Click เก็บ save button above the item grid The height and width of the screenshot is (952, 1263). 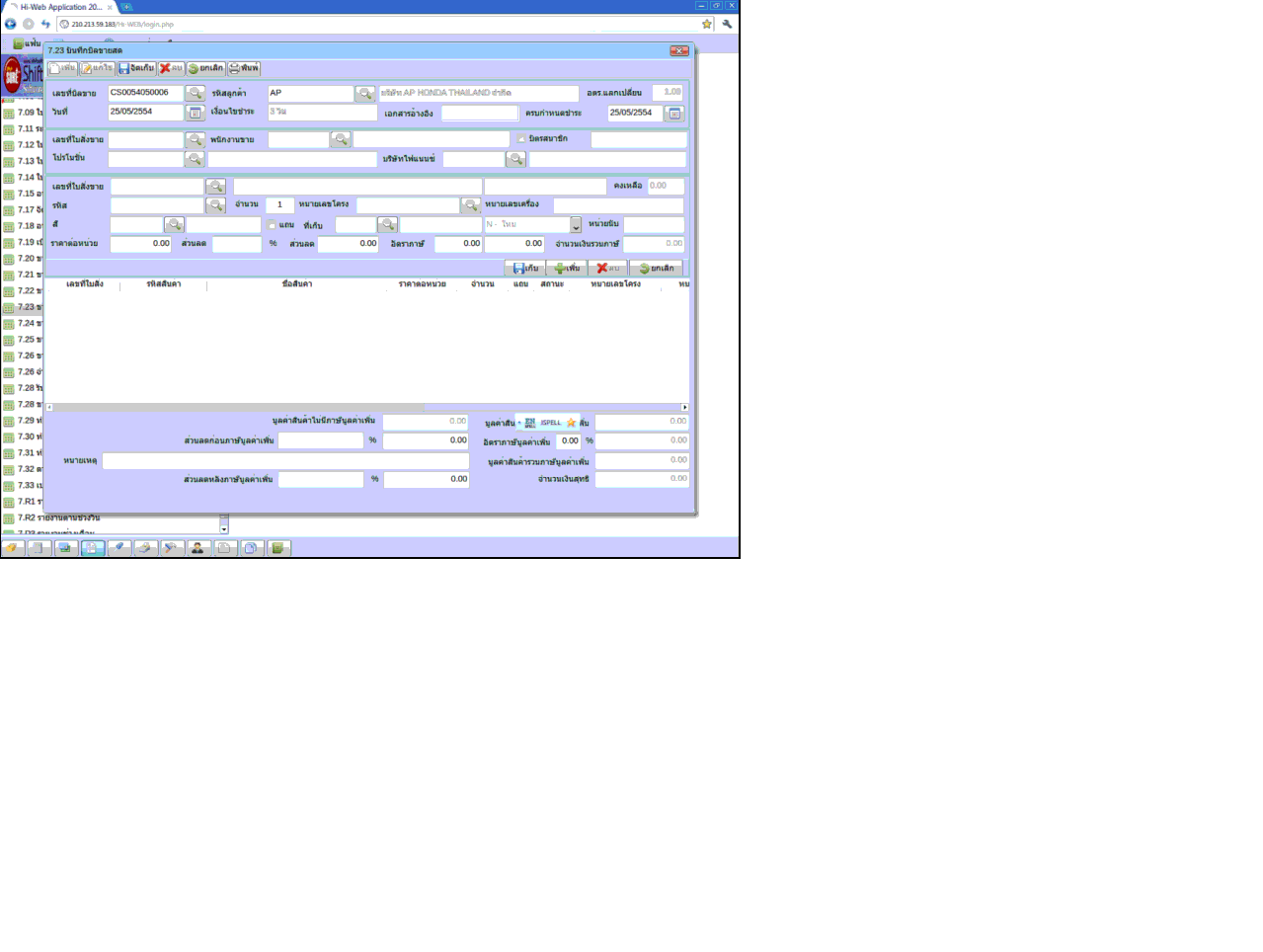(524, 268)
